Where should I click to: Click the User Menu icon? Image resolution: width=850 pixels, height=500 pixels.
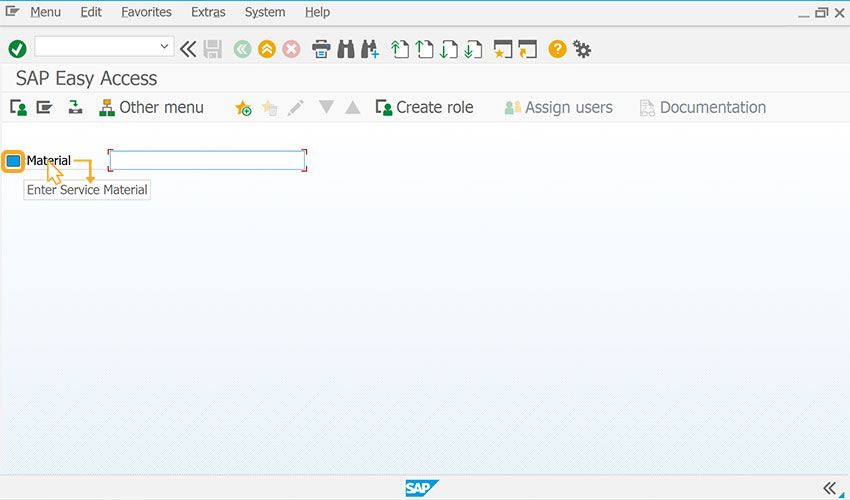tap(18, 107)
